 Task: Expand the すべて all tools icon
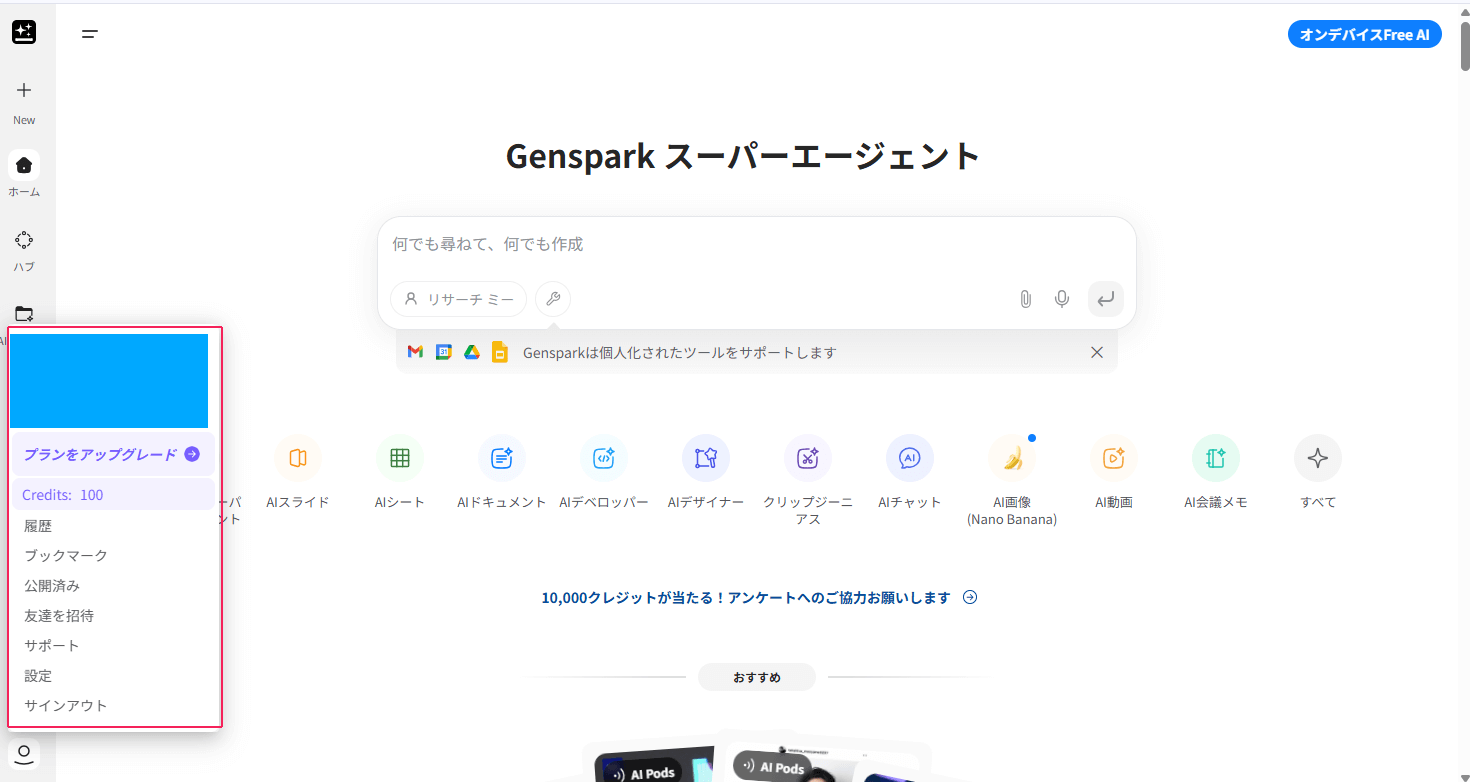point(1317,458)
